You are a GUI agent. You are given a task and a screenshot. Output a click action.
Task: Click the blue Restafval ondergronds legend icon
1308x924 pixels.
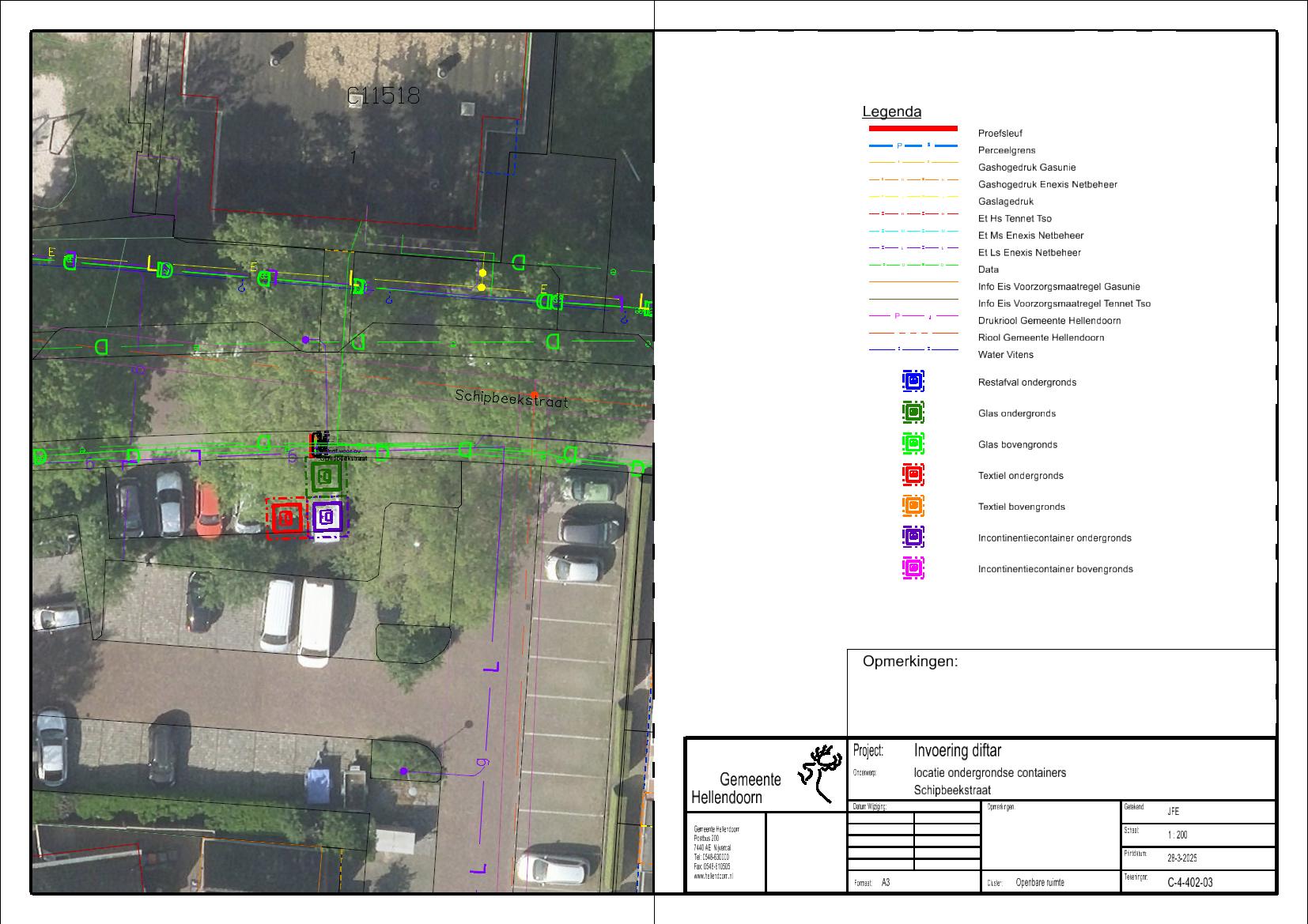coord(913,381)
